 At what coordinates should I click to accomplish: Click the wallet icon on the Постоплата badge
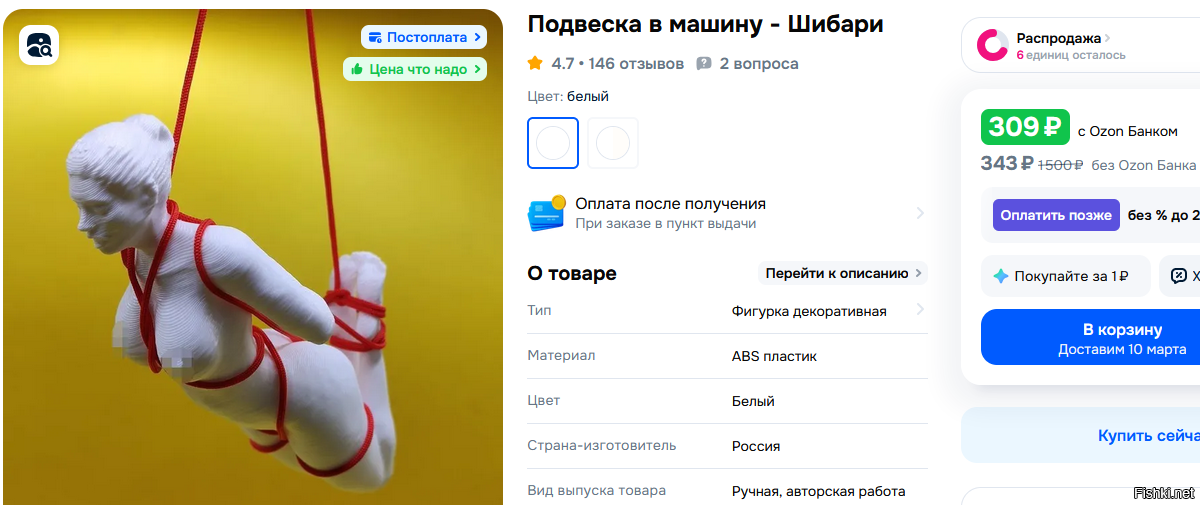point(374,37)
